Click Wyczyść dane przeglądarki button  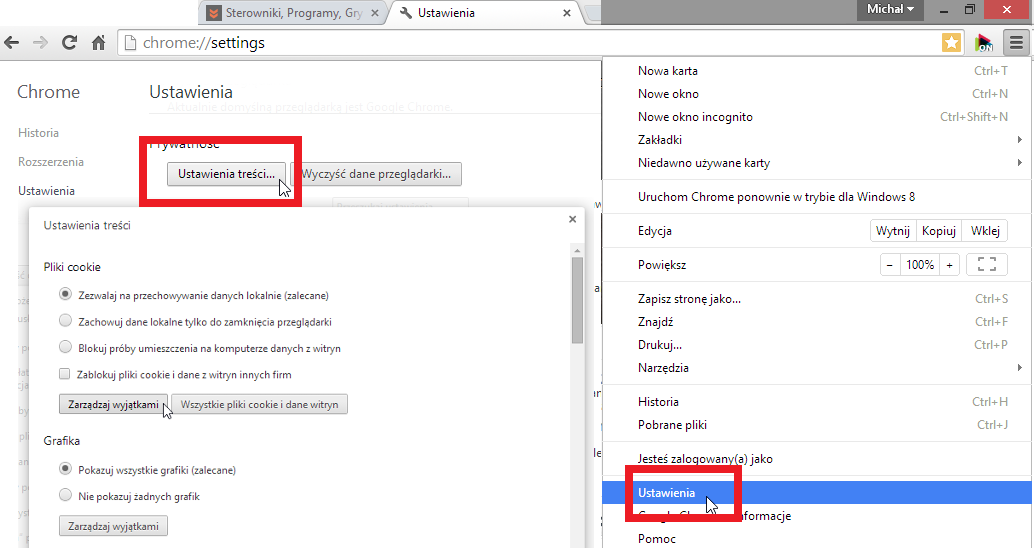tap(376, 174)
